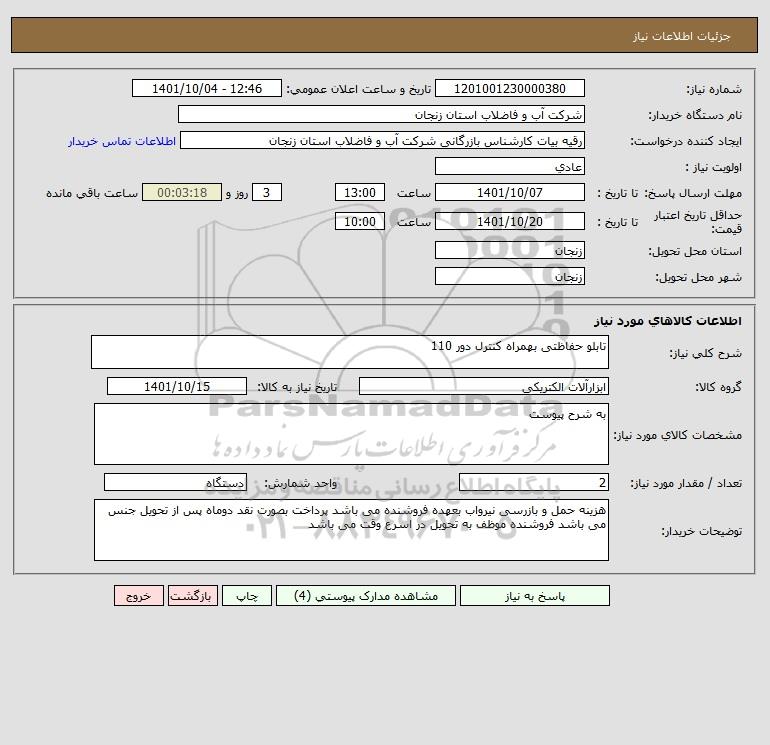Click the validity time field 10:00
The height and width of the screenshot is (745, 770).
coord(360,221)
